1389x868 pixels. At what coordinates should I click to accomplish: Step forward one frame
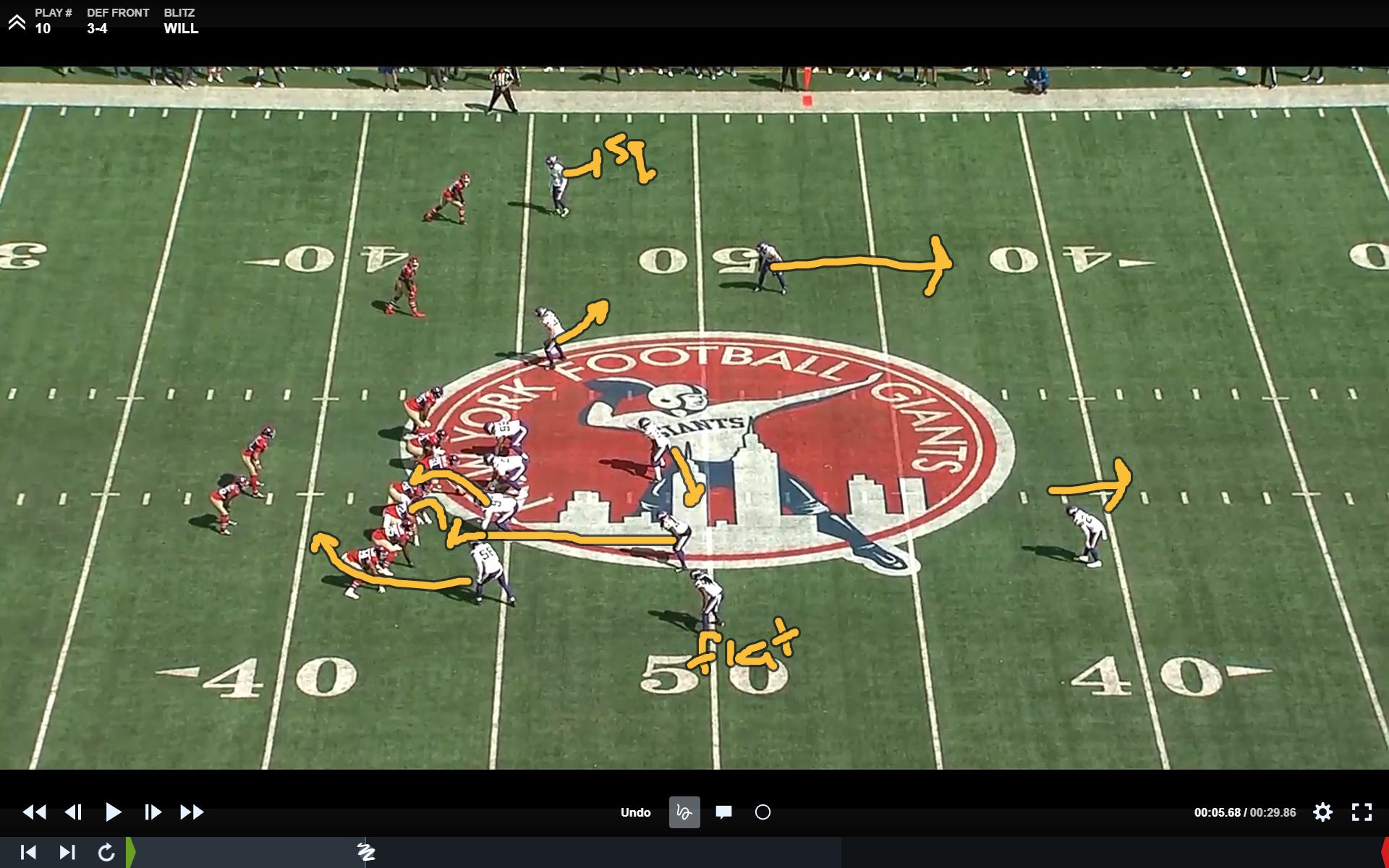point(153,812)
